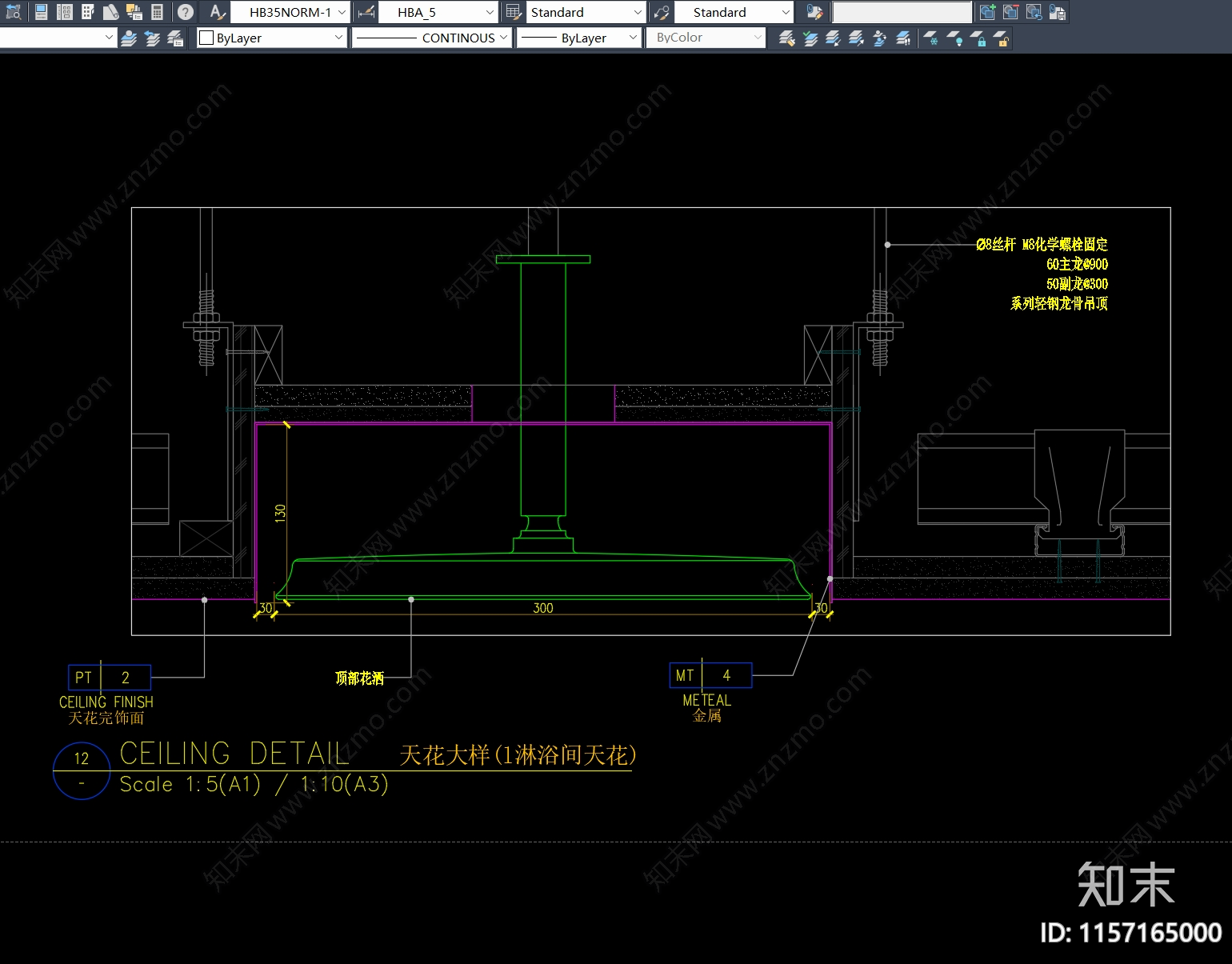Click the Layer Previous icon

[x=152, y=38]
